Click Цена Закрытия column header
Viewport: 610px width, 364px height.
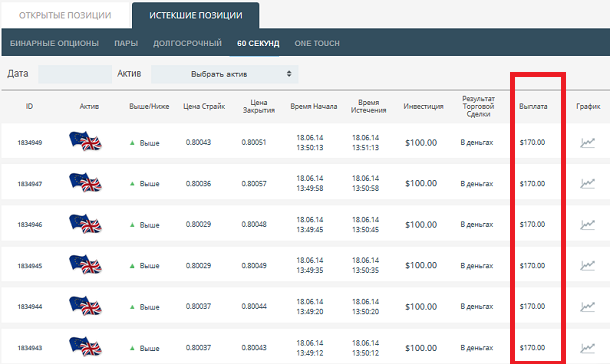pyautogui.click(x=259, y=106)
